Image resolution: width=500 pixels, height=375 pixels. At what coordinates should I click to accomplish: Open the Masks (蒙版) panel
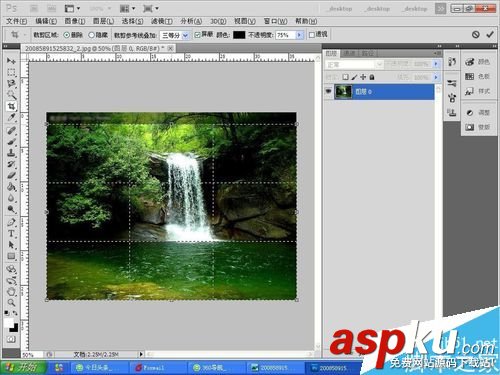tap(477, 127)
